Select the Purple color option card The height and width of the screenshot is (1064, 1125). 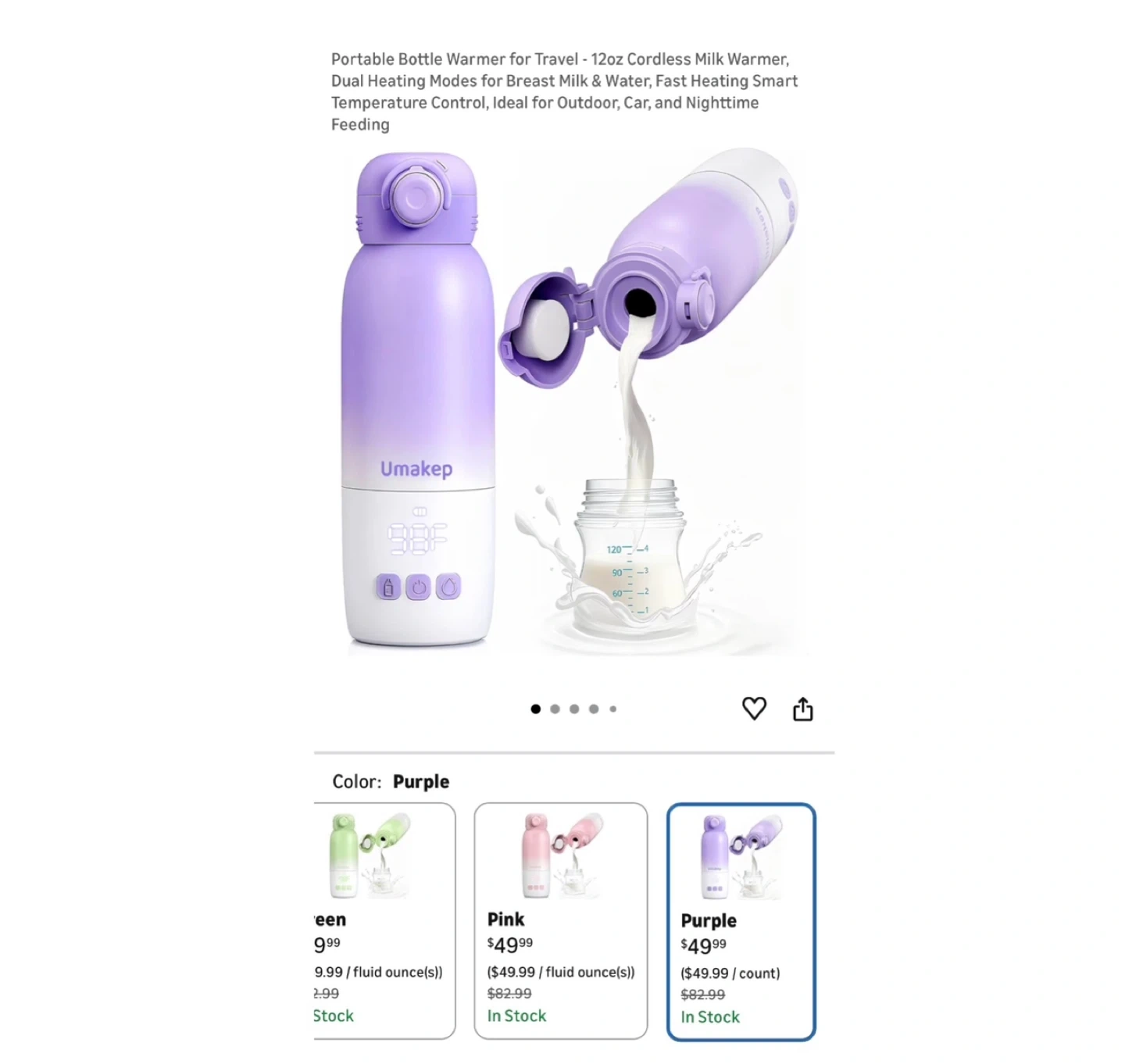pos(741,922)
